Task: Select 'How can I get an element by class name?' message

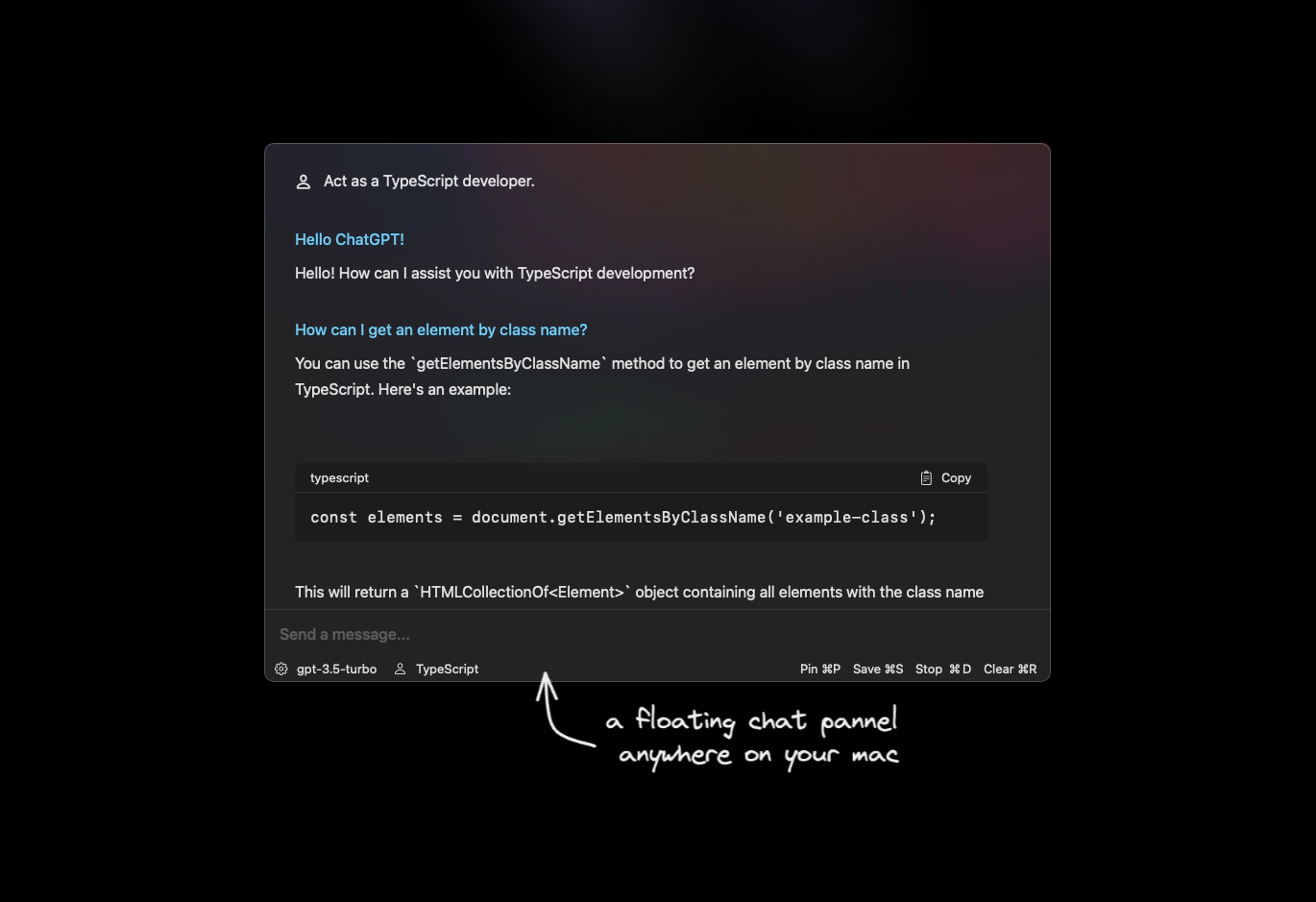Action: tap(441, 329)
